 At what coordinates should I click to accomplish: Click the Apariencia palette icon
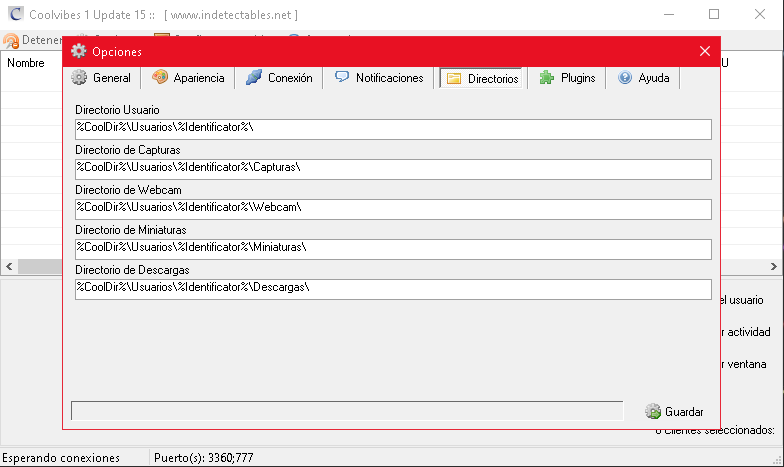point(160,78)
